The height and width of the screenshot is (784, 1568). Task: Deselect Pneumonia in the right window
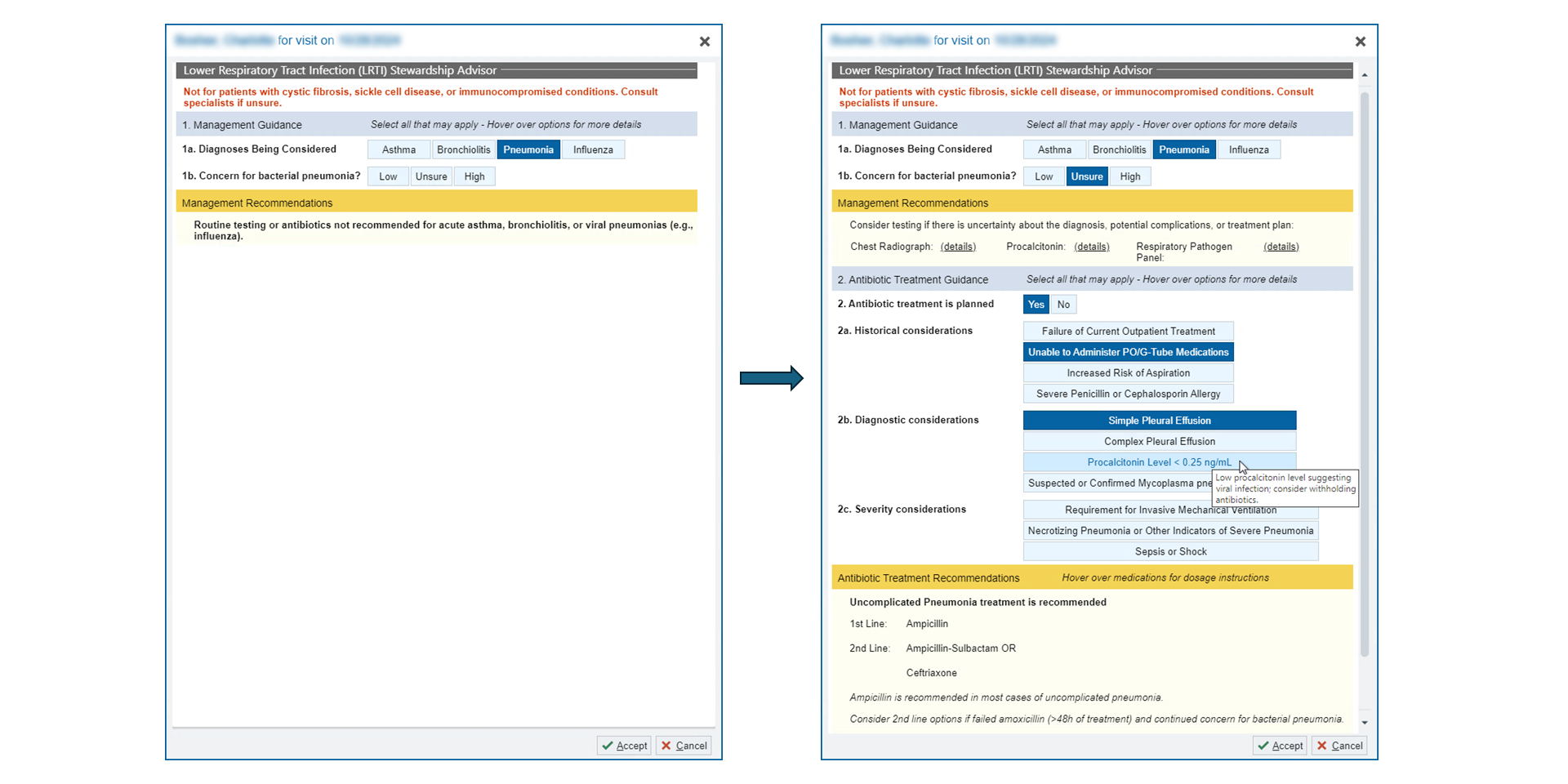(1184, 149)
